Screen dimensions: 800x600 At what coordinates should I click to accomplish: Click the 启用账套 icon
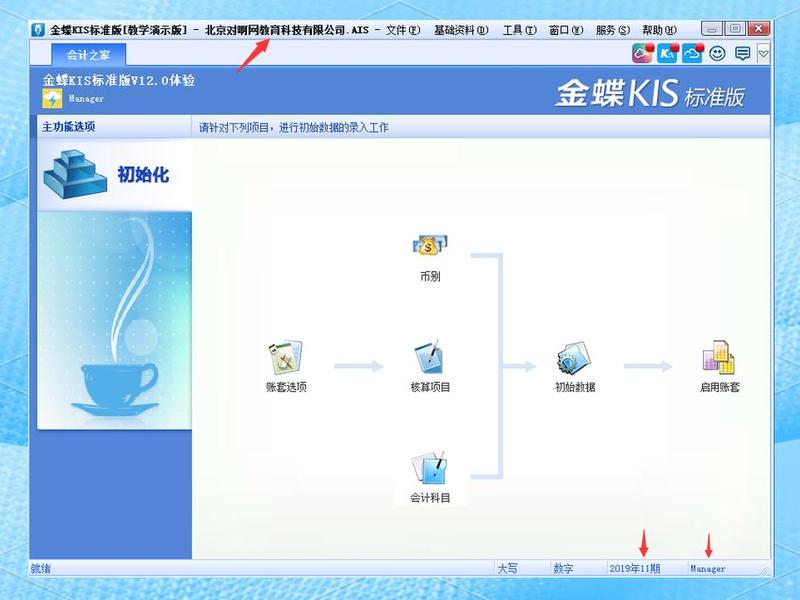(719, 357)
